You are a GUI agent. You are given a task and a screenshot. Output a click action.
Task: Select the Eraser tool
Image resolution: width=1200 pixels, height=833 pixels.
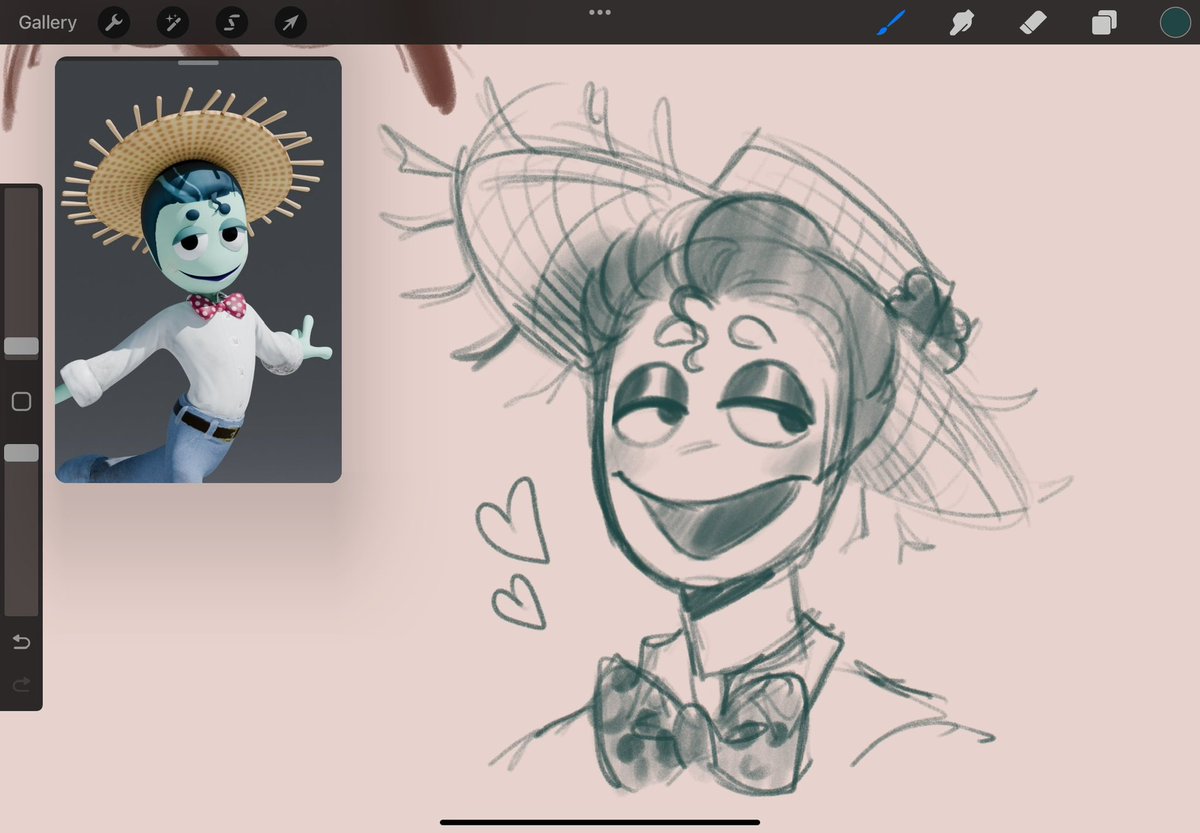(1033, 22)
